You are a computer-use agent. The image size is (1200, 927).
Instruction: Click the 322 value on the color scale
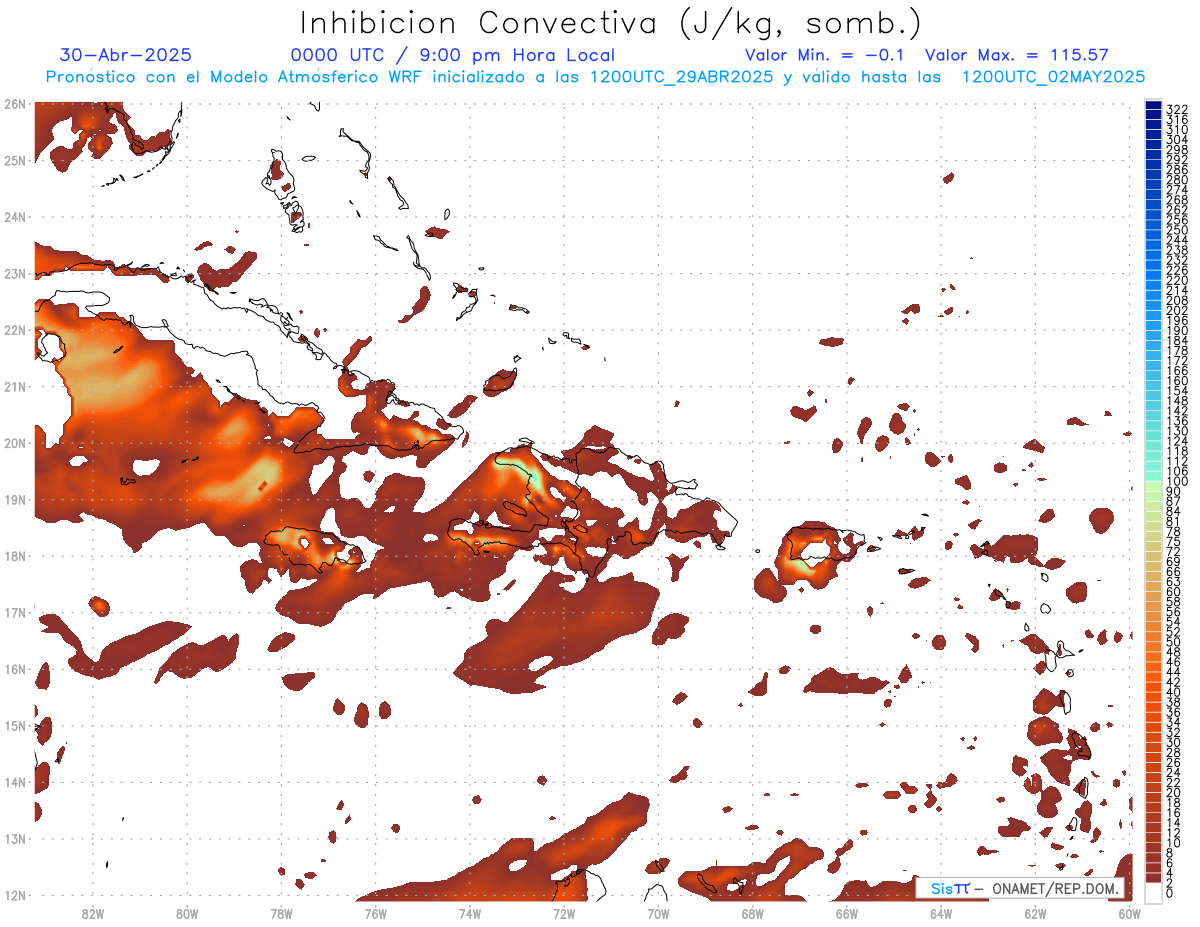(x=1177, y=110)
